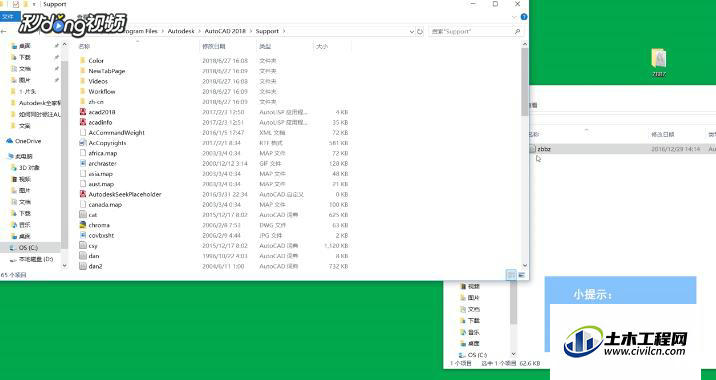This screenshot has height=380, width=716.
Task: Open the 1.片头 folder in quick access
Action: tap(23, 91)
